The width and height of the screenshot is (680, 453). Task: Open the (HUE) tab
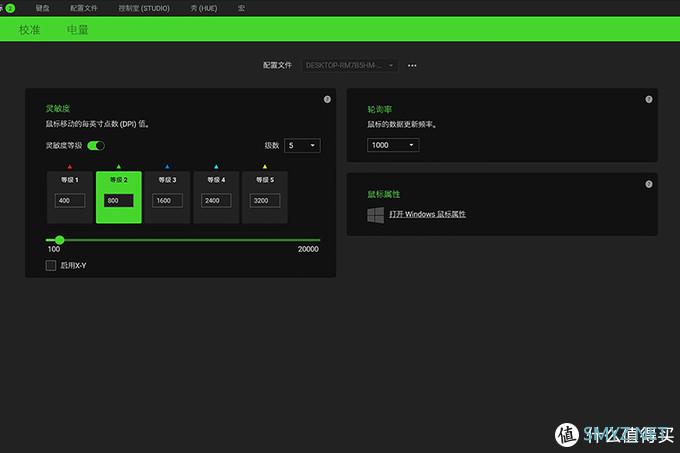tap(204, 8)
